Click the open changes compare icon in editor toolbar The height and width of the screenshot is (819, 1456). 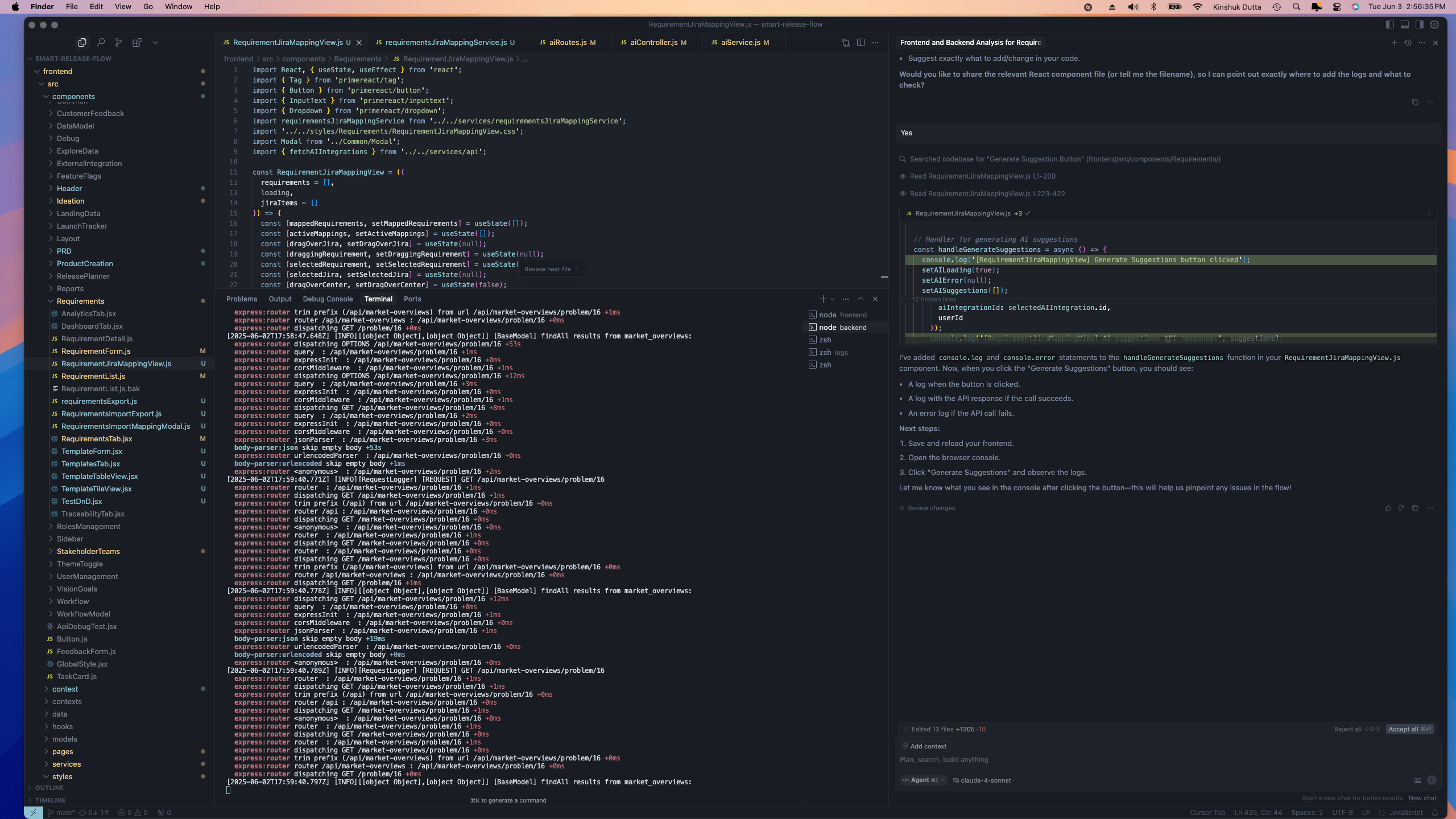pos(846,43)
